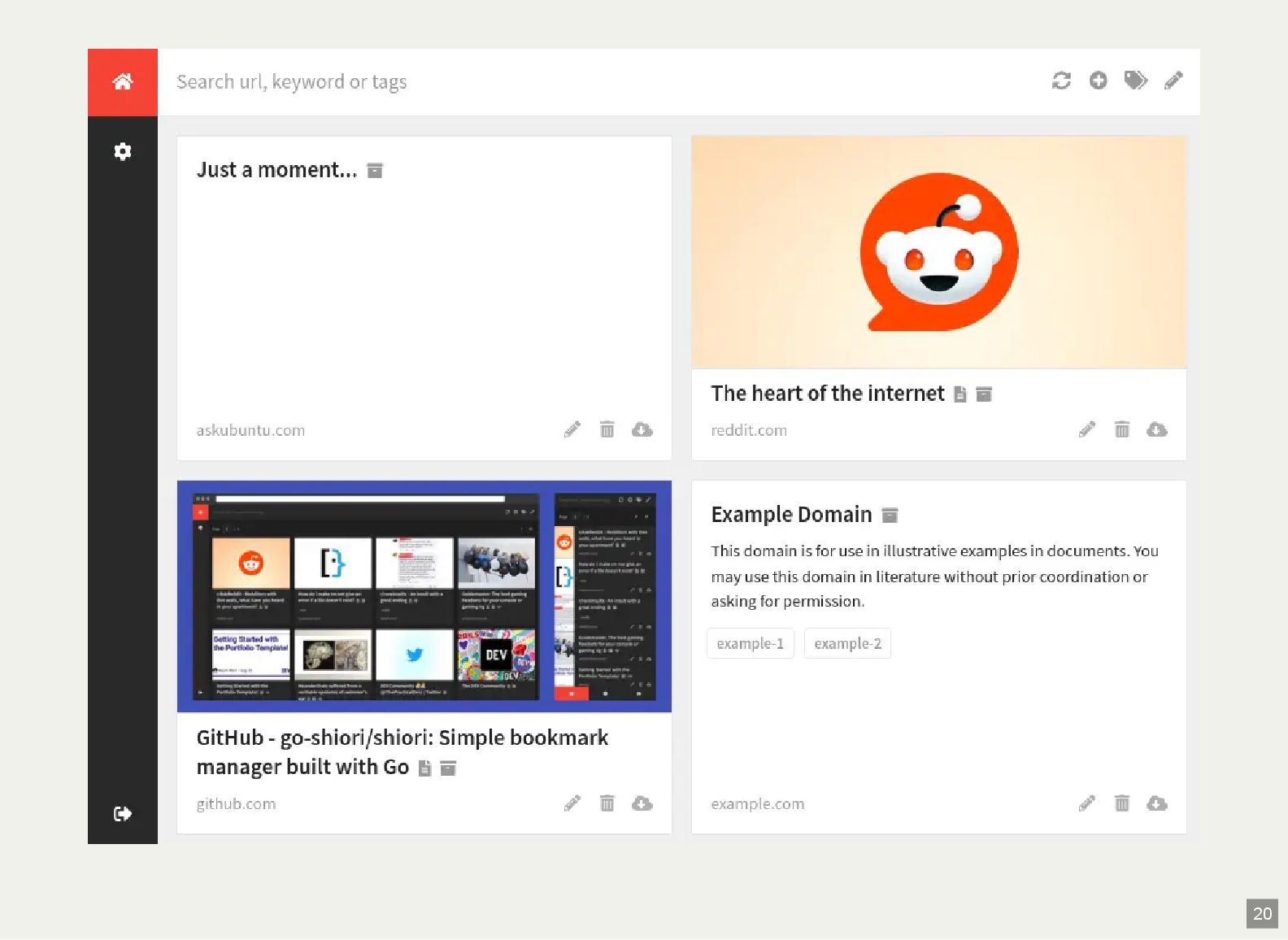Click the logout icon in sidebar
Viewport: 1288px width, 940px height.
click(123, 813)
